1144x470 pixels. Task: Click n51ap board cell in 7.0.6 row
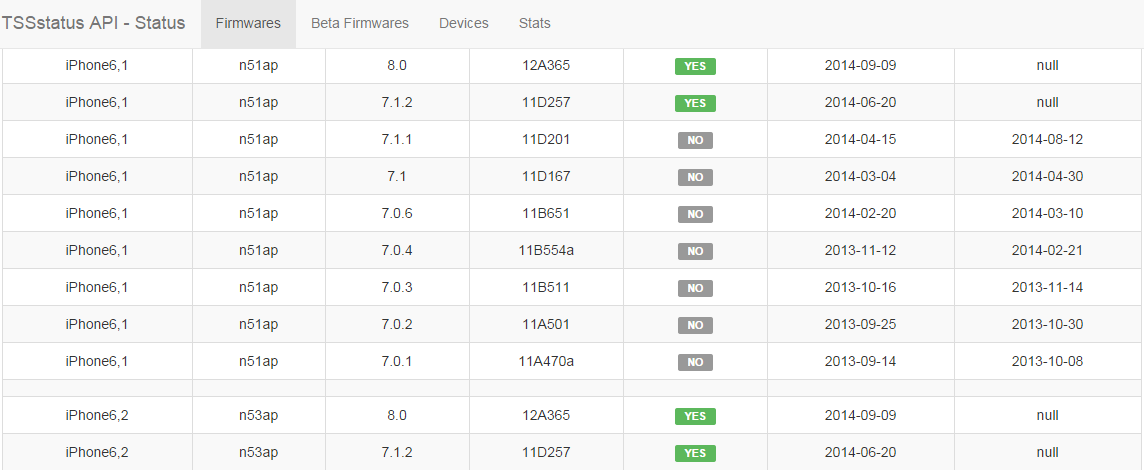point(258,213)
